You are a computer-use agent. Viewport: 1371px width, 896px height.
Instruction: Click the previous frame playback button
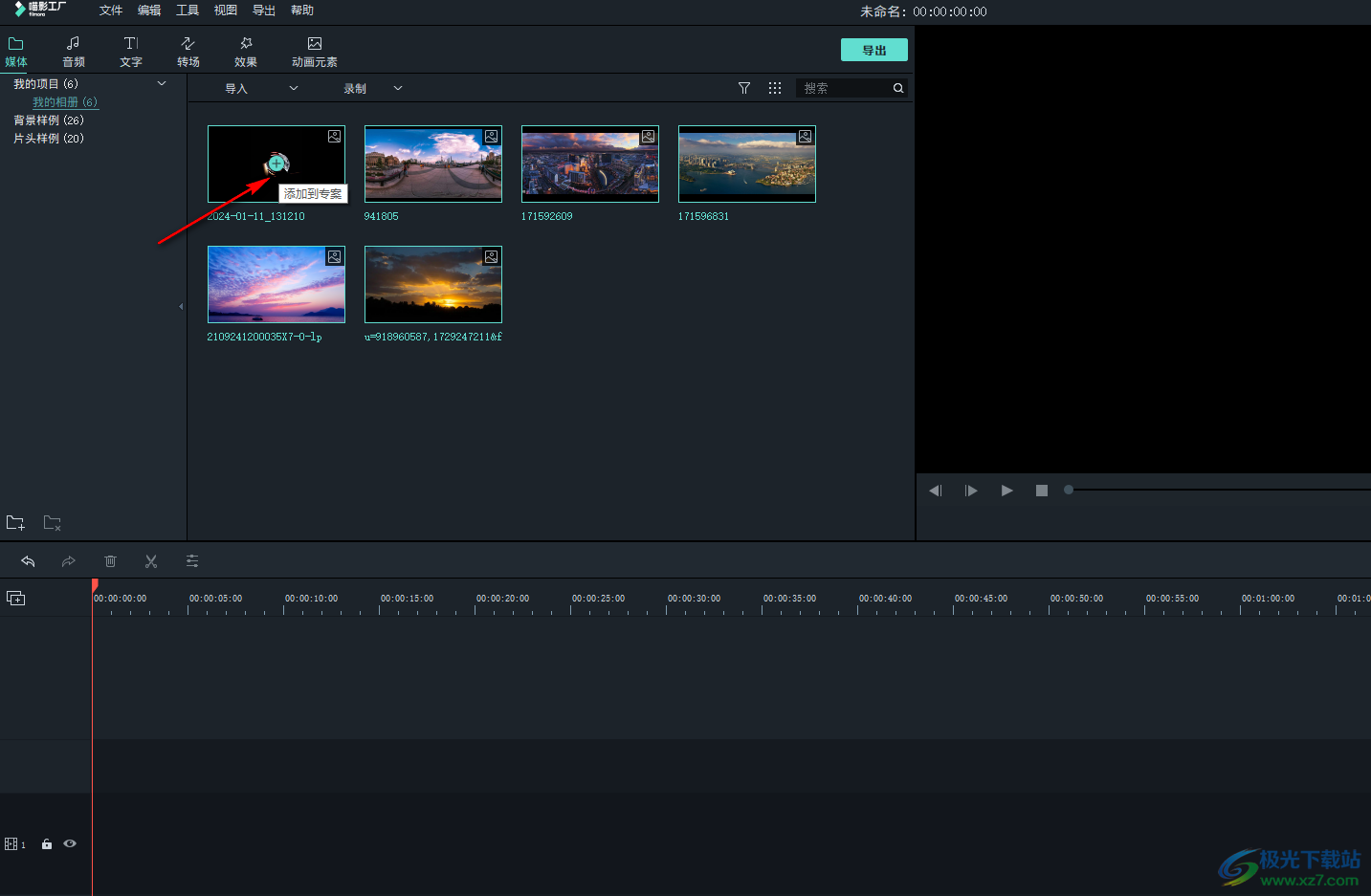(x=936, y=491)
